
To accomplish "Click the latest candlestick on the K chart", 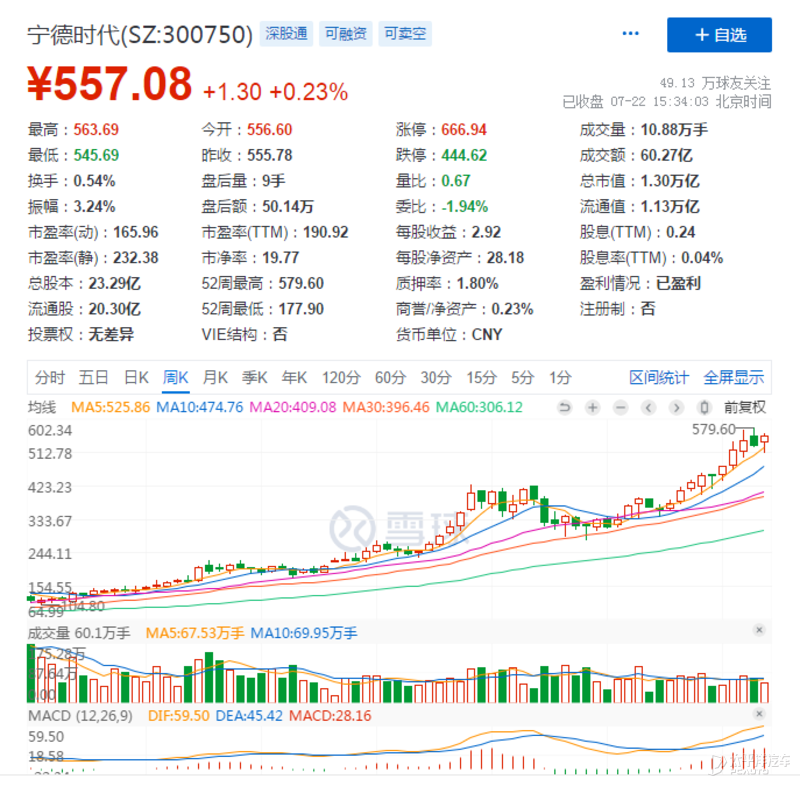I will coord(764,440).
